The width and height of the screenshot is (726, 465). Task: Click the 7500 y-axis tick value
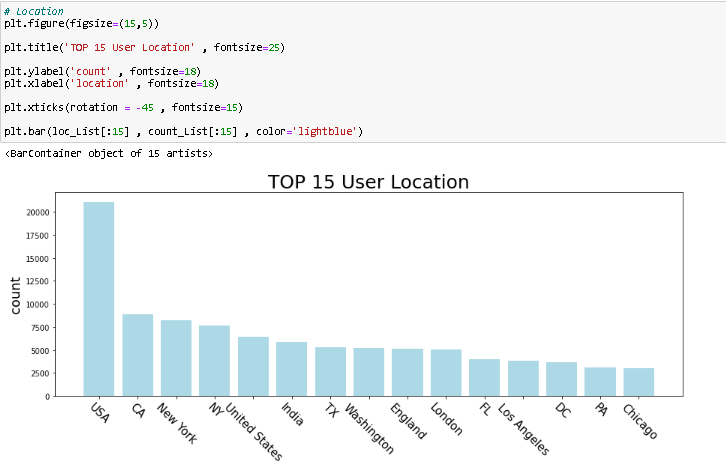point(40,328)
